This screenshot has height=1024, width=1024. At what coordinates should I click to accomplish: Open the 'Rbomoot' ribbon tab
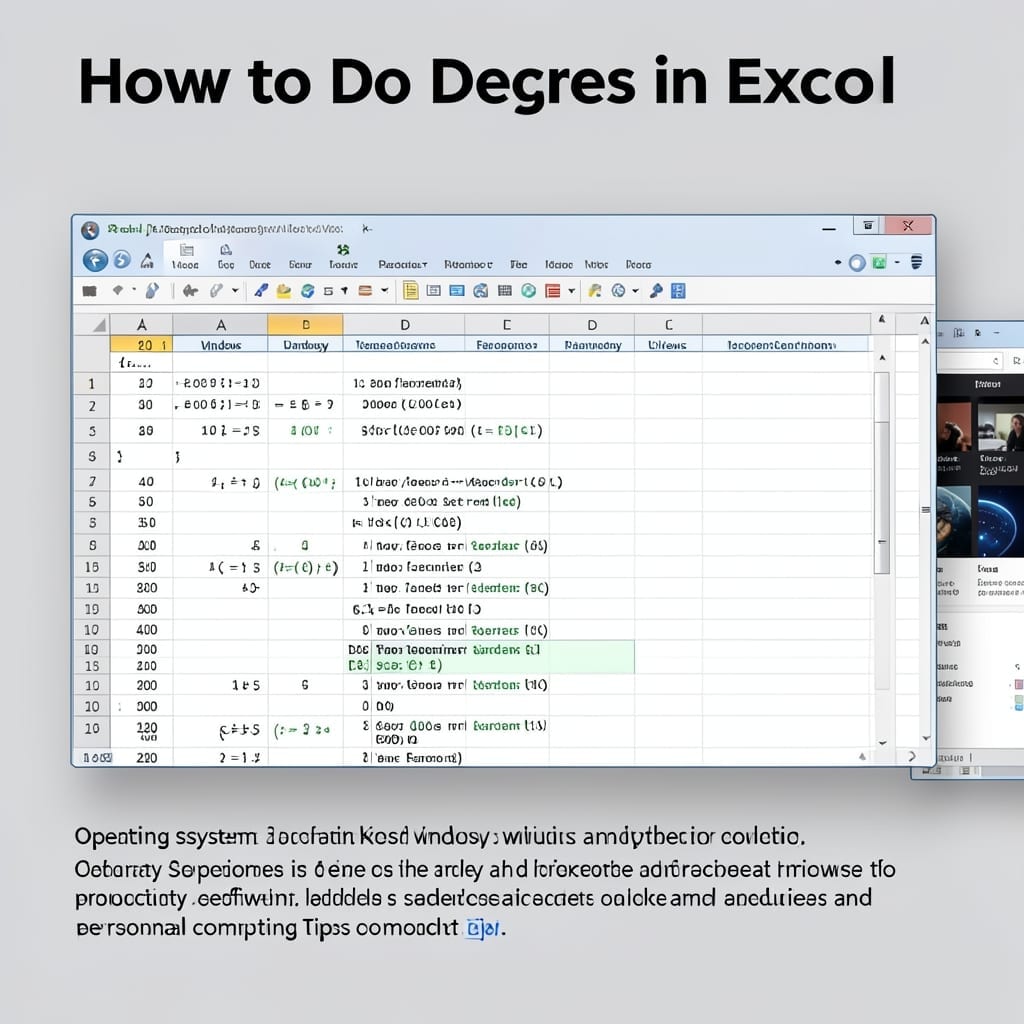pos(468,264)
